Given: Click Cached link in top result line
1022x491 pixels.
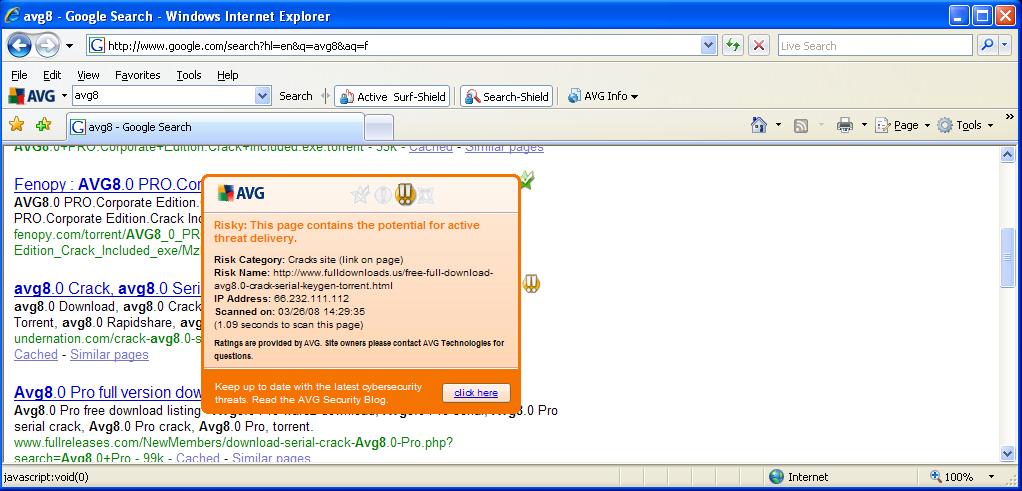Looking at the screenshot, I should [431, 148].
